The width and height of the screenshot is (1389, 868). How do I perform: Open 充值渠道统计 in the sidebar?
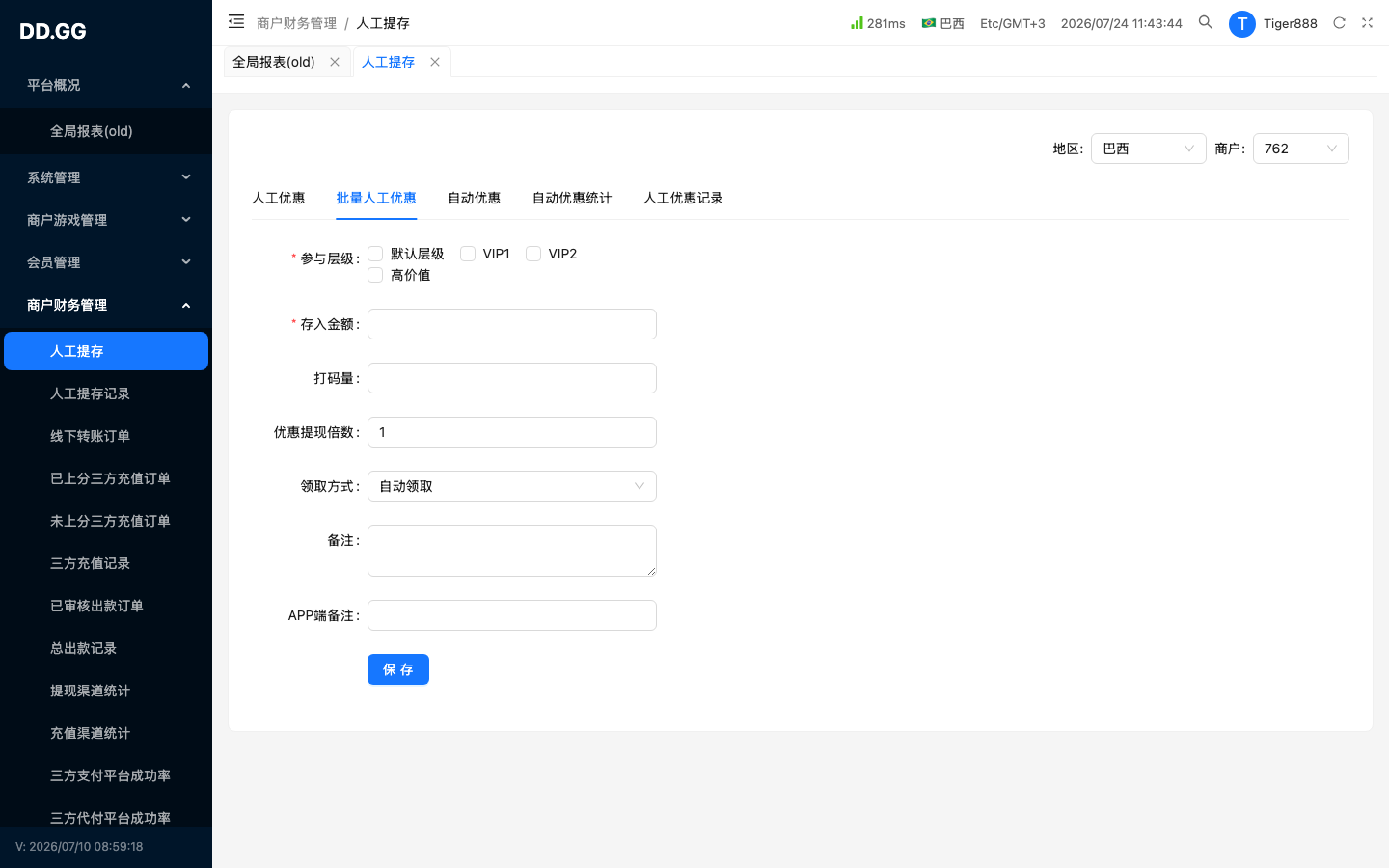(106, 733)
